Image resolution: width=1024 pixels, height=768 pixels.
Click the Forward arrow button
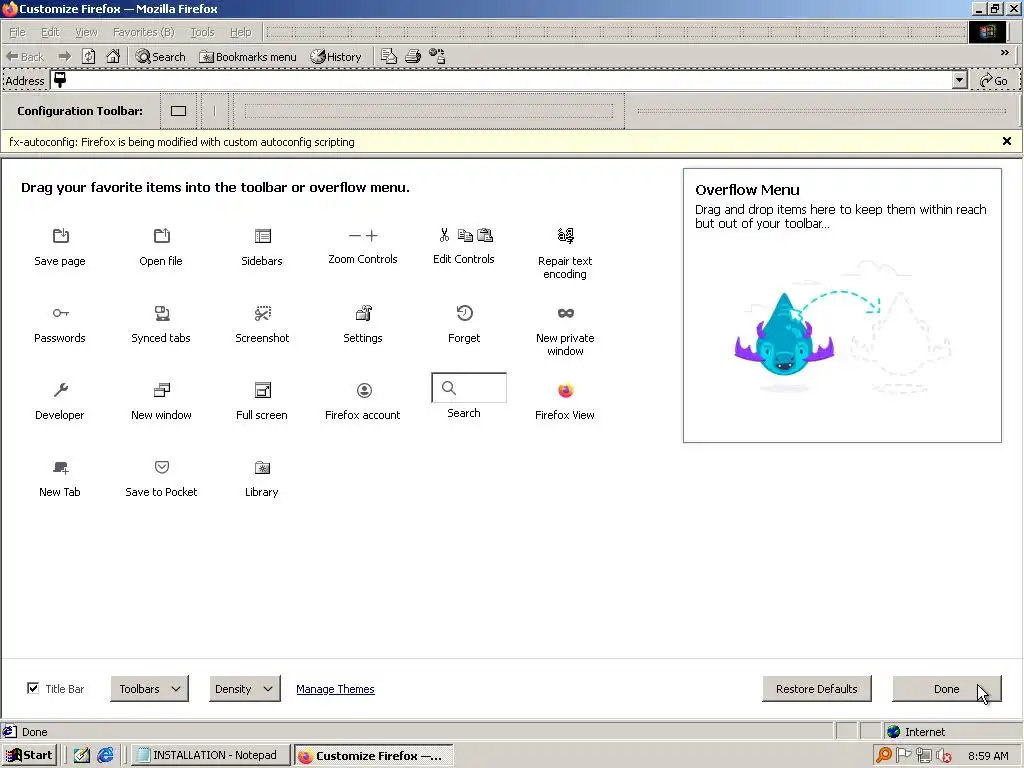point(64,57)
